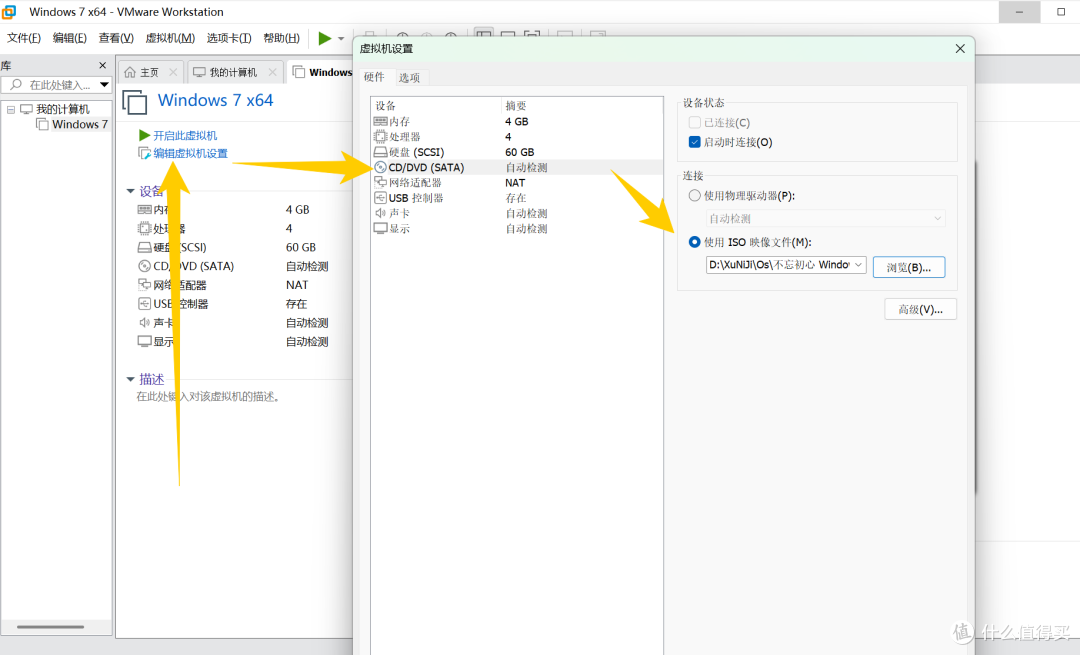
Task: Open the 虚拟机(M) menu
Action: [169, 38]
